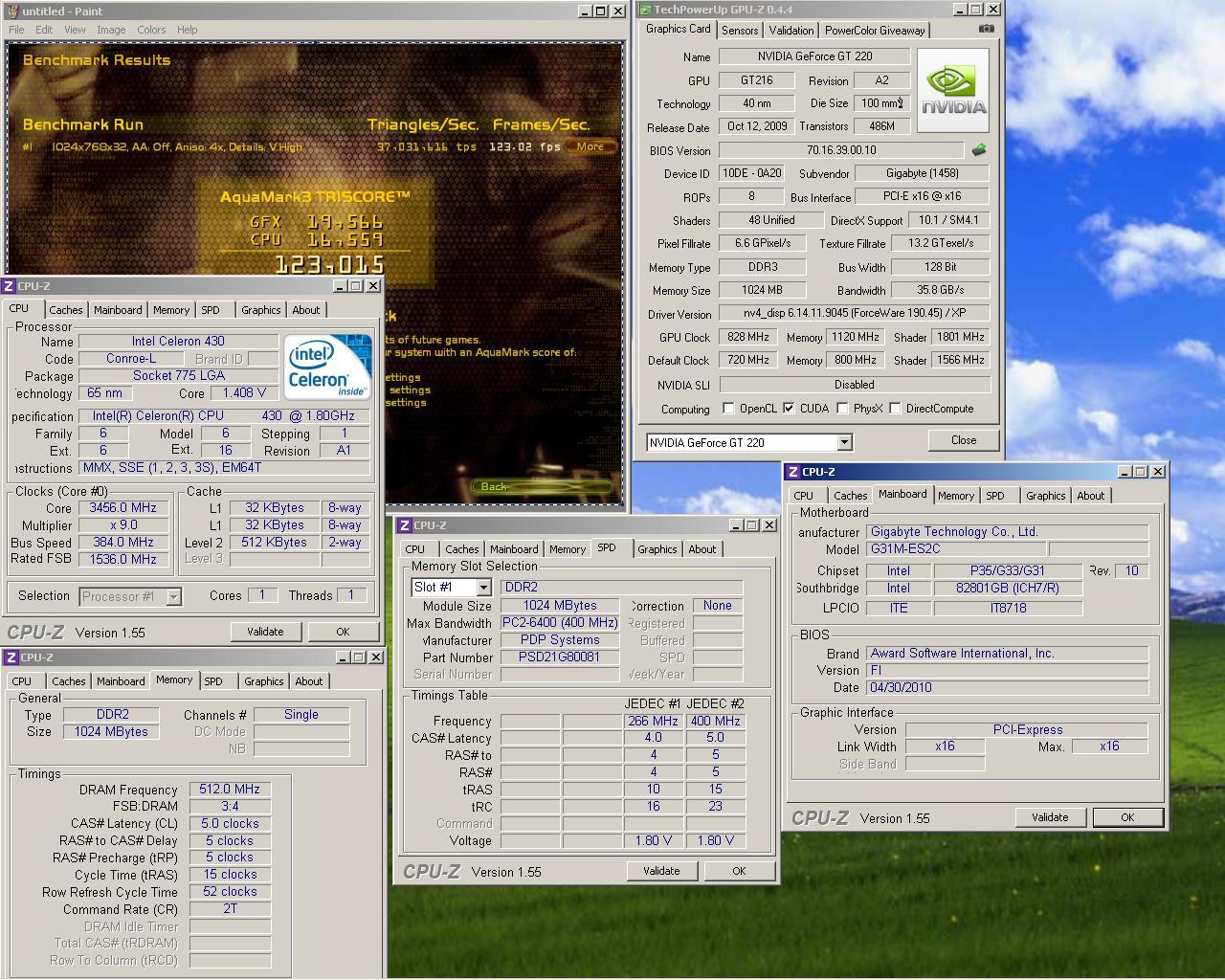
Task: Click Validate in CPU-Z SPD window
Action: 661,871
